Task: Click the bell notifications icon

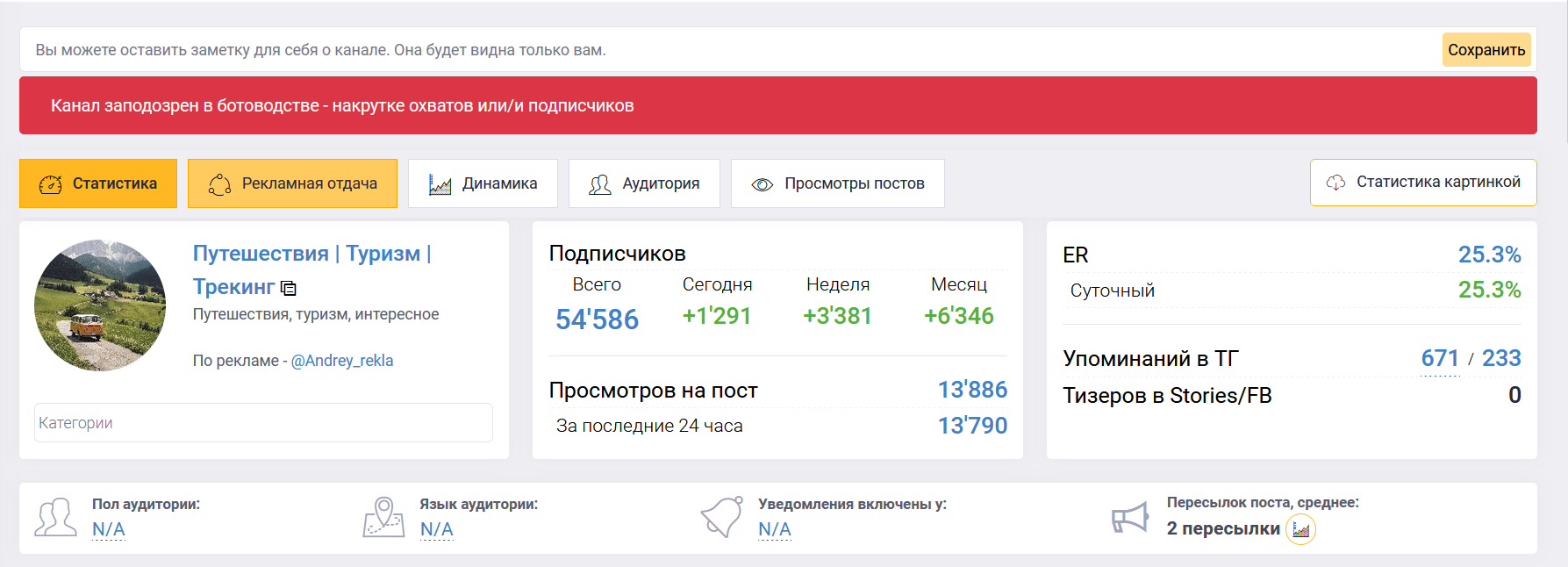Action: 722,516
